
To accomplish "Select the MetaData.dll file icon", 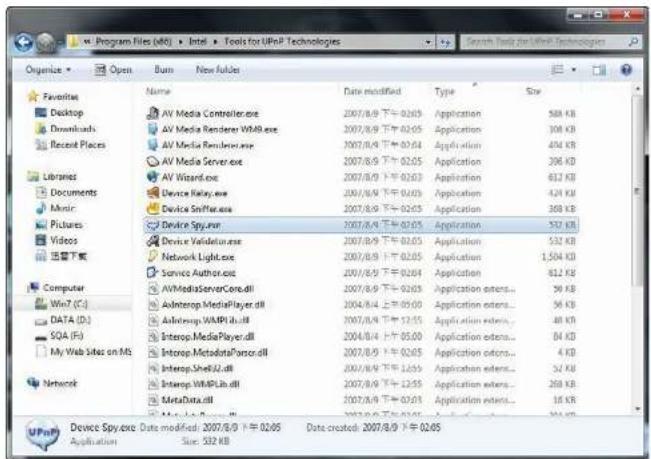I will click(x=154, y=400).
